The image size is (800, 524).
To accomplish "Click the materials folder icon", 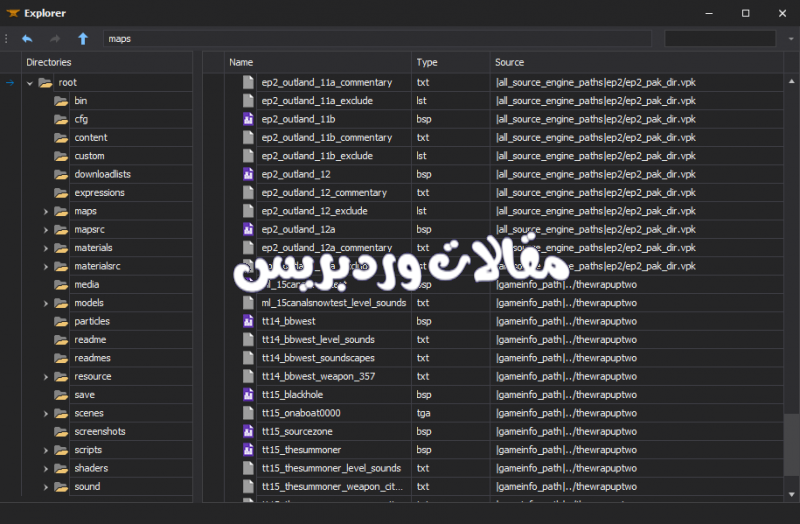I will pyautogui.click(x=61, y=248).
